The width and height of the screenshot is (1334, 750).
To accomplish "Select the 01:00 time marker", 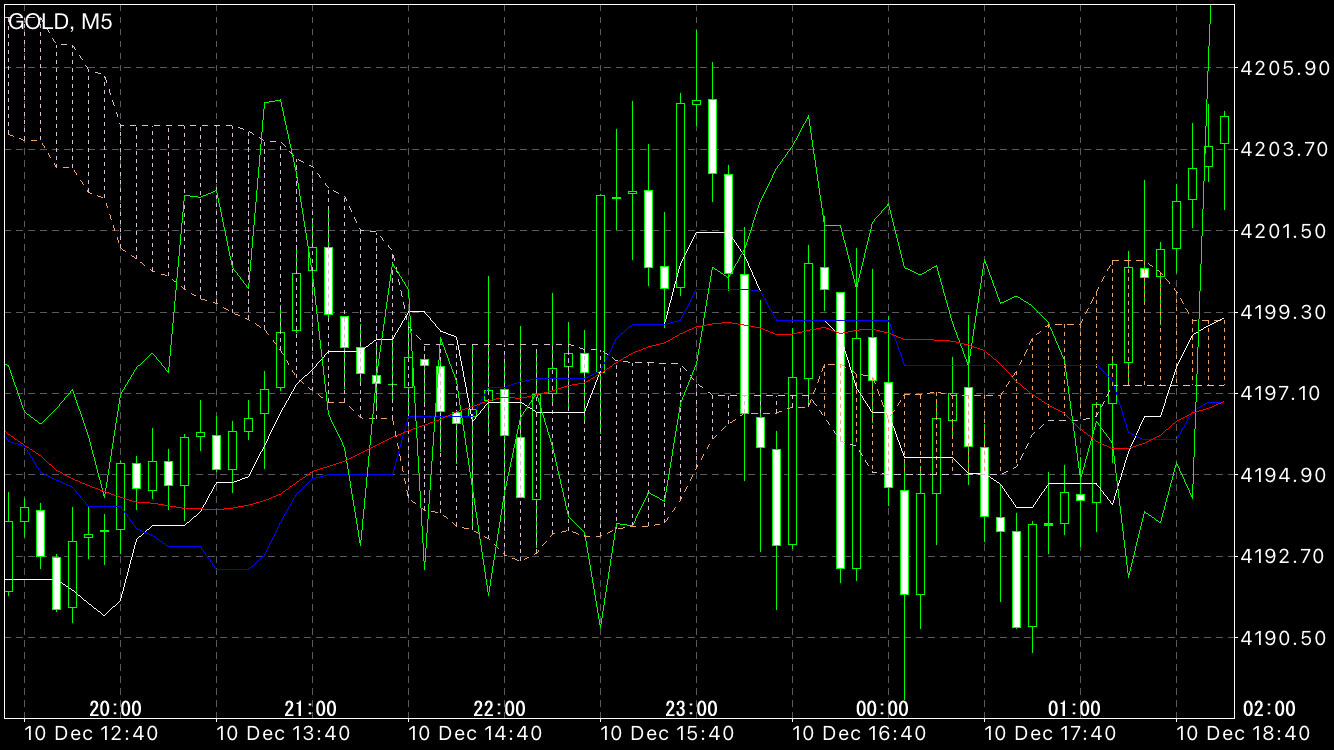I will point(1074,709).
